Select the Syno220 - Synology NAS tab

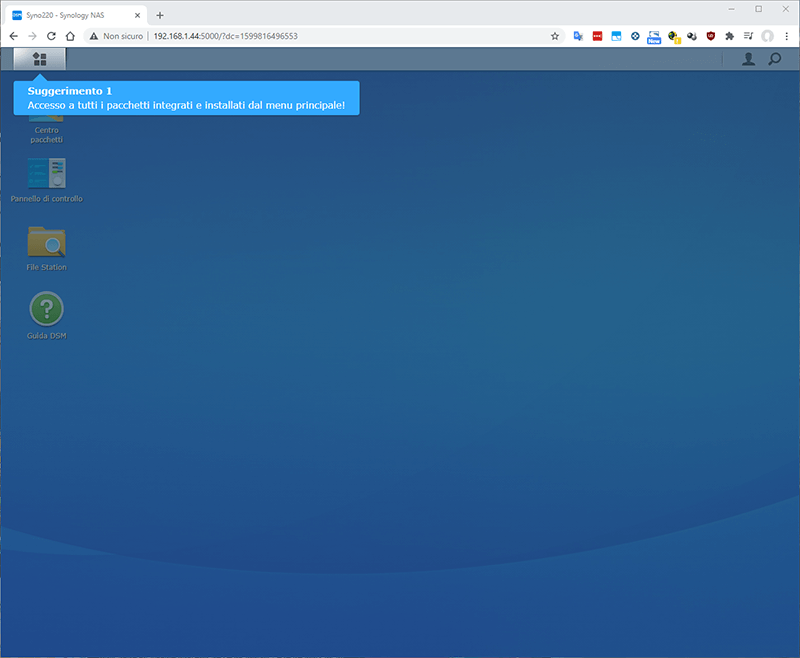pos(77,15)
